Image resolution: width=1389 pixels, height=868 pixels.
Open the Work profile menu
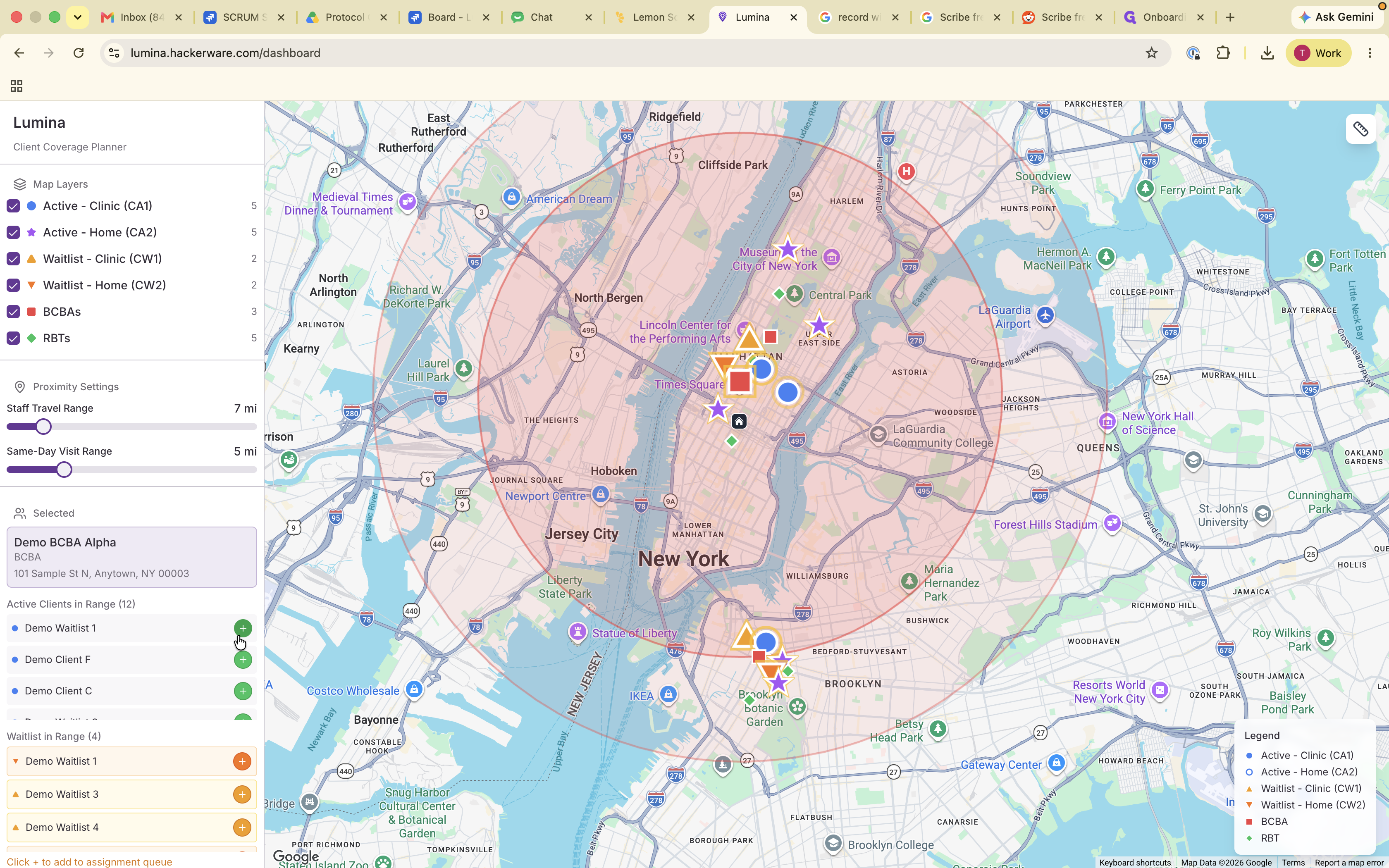1318,53
